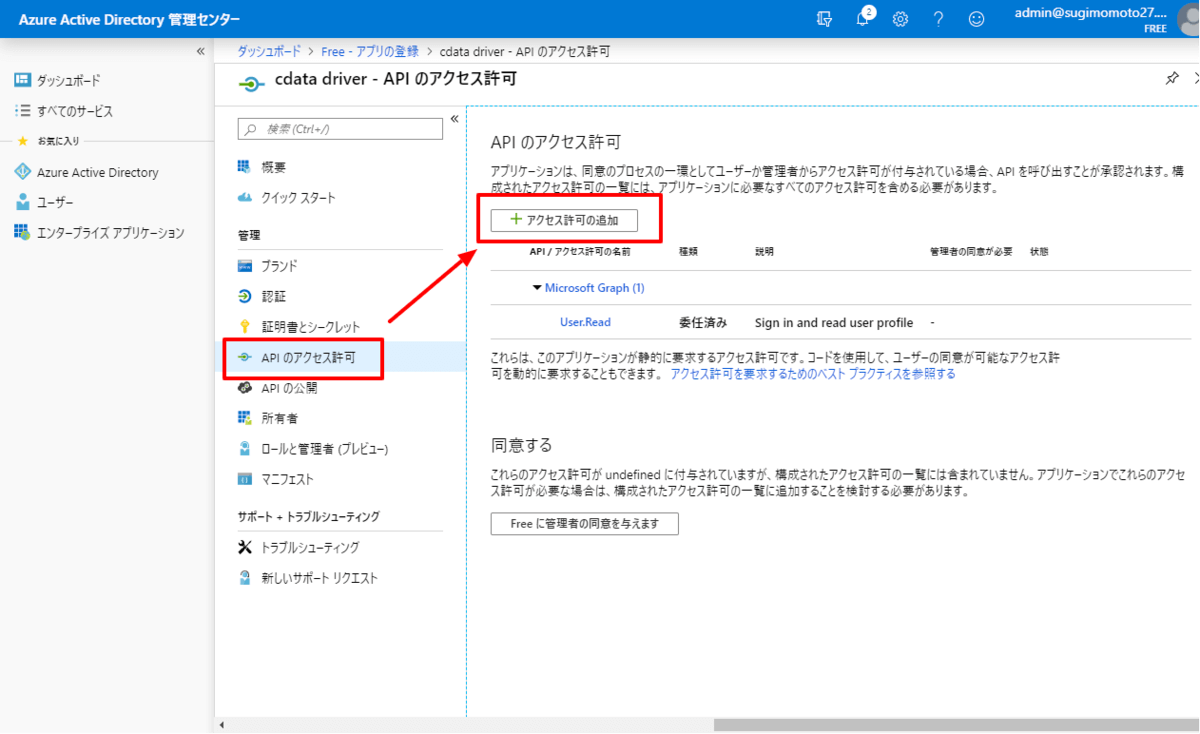The height and width of the screenshot is (734, 1200).
Task: Click the help question mark icon
Action: click(x=938, y=19)
